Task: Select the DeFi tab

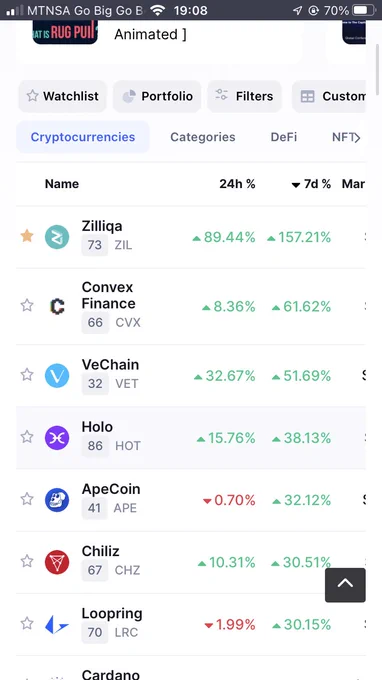Action: (284, 137)
